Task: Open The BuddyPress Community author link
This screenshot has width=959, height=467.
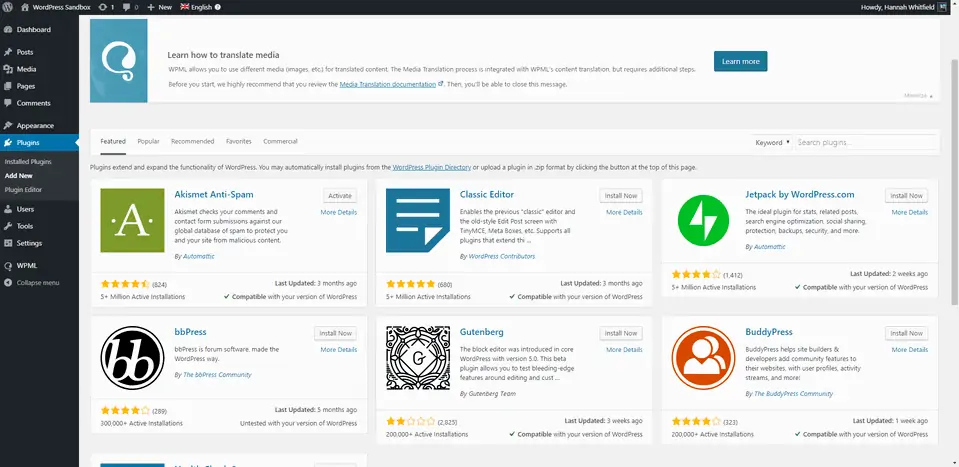Action: coord(793,394)
